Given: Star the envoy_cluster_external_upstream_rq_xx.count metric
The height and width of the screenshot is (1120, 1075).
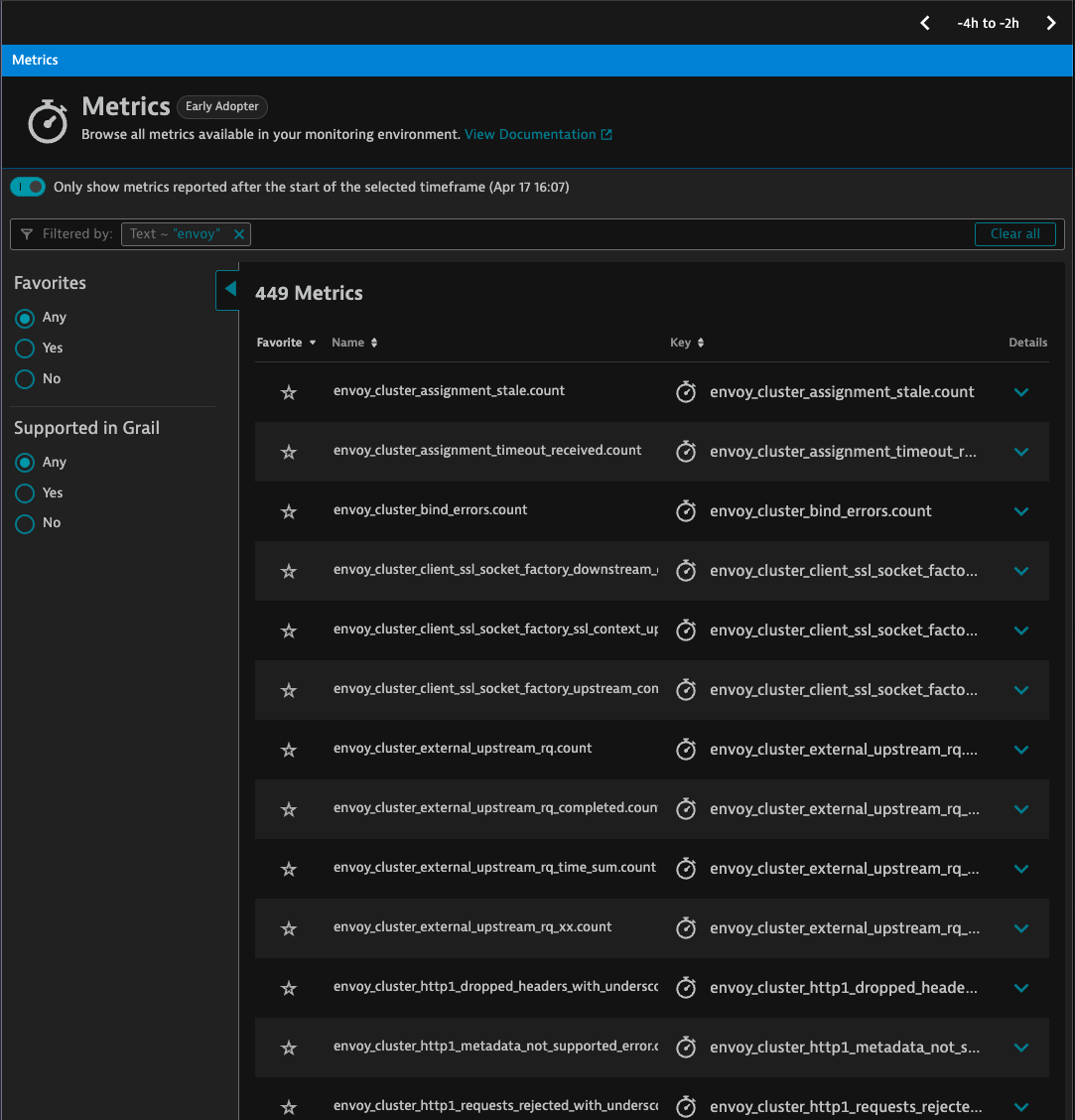Looking at the screenshot, I should pos(289,928).
